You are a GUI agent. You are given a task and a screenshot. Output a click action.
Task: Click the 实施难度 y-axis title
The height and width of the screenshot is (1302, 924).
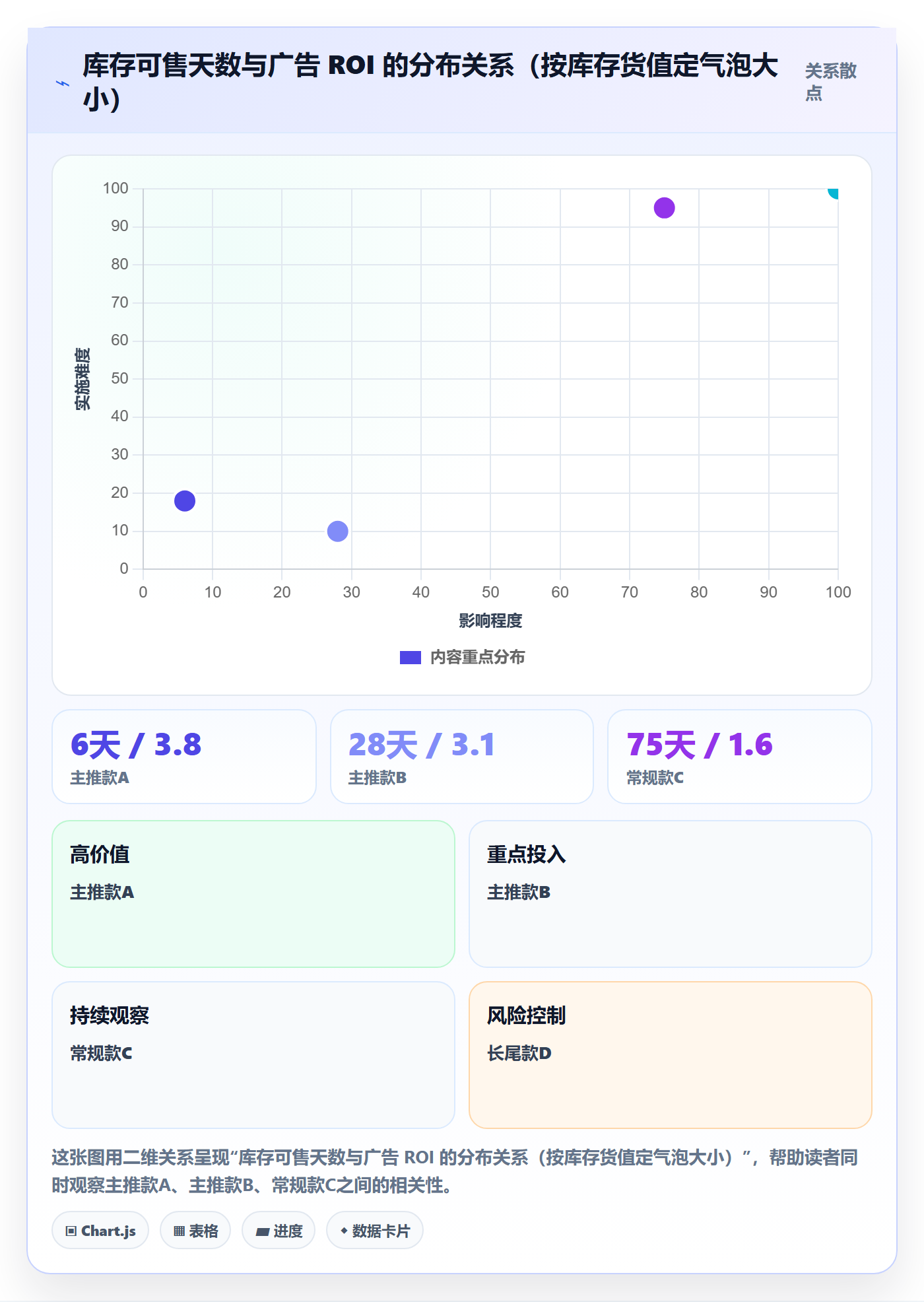pos(82,379)
